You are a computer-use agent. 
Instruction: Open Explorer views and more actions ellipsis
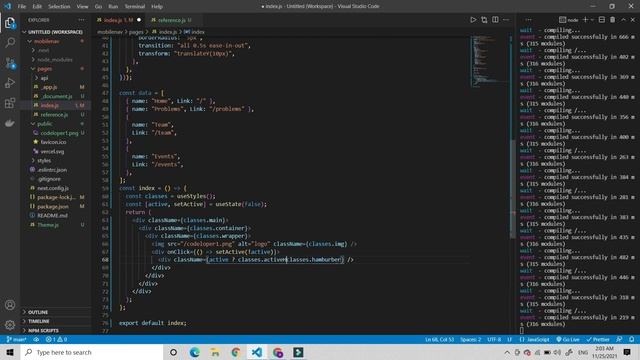tap(82, 20)
